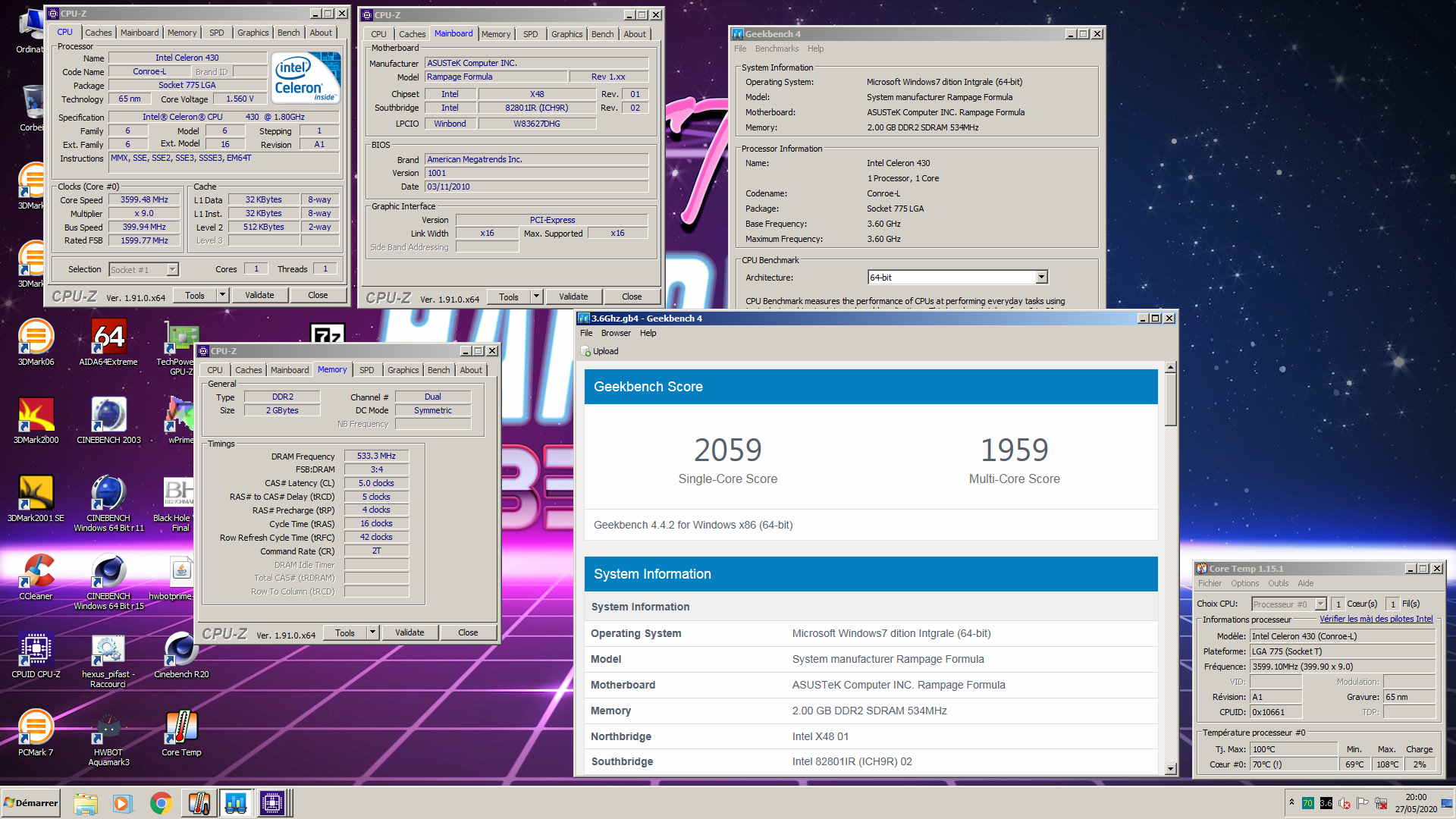The height and width of the screenshot is (819, 1456).
Task: Open the Options menu in Core Temp
Action: click(1244, 583)
